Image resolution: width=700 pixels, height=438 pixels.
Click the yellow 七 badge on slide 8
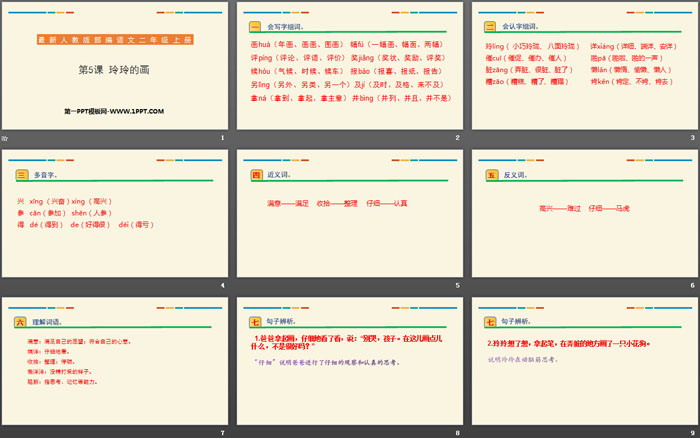coord(254,322)
